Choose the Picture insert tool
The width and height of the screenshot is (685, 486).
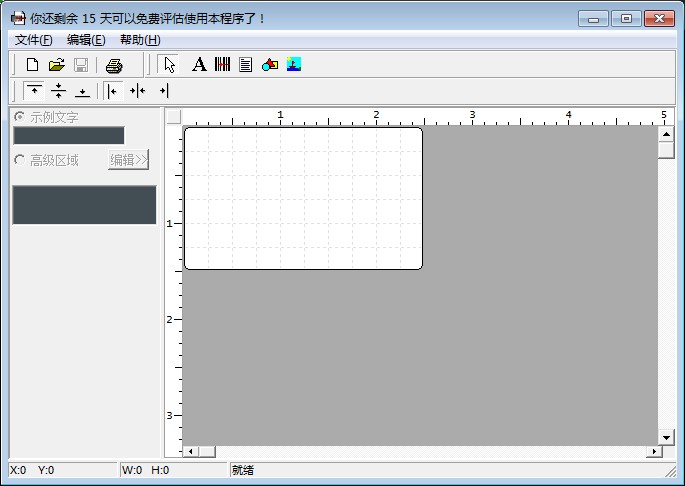pos(294,65)
